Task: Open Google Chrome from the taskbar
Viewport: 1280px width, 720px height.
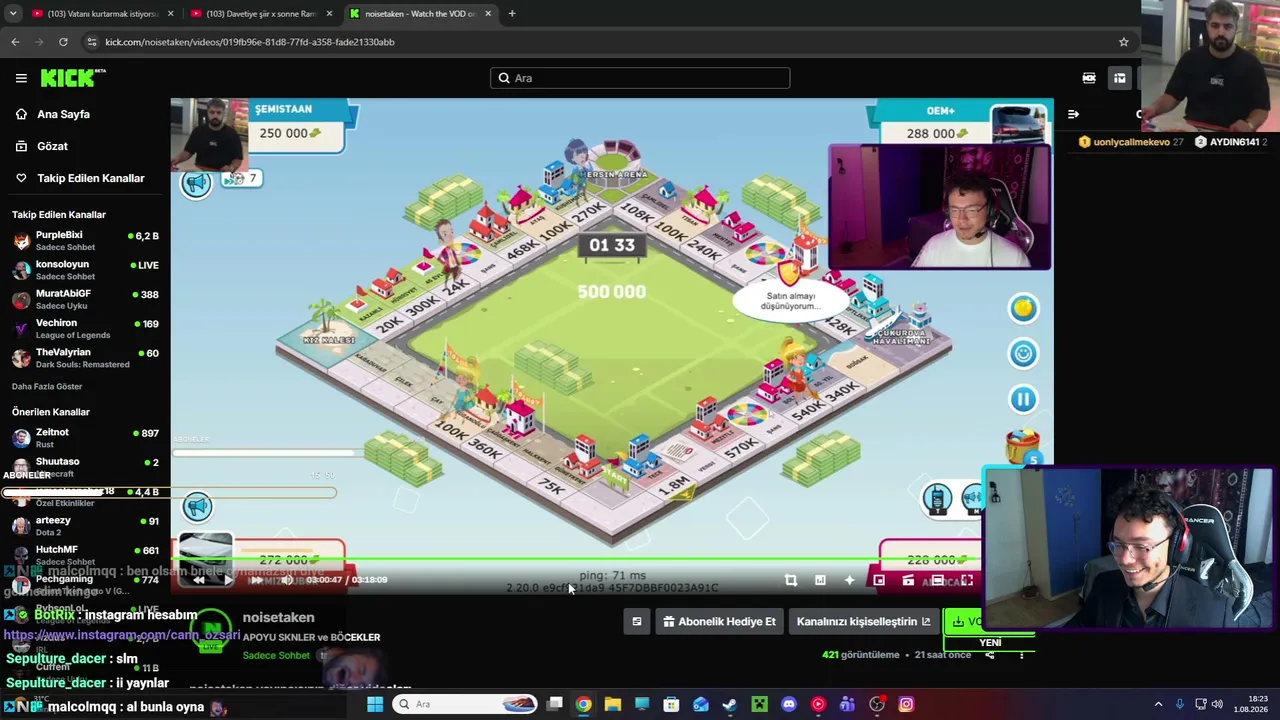Action: click(584, 704)
